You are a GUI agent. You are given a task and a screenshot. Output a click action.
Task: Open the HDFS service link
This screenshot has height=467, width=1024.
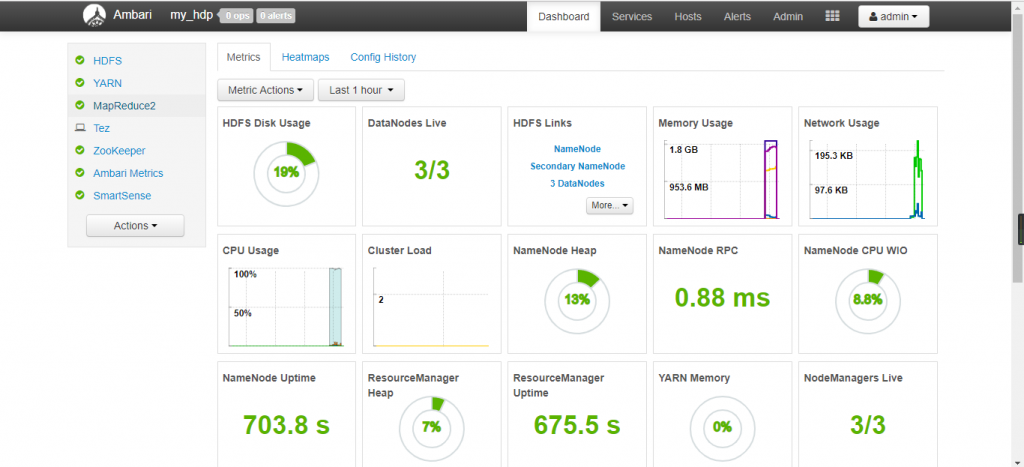pyautogui.click(x=108, y=61)
